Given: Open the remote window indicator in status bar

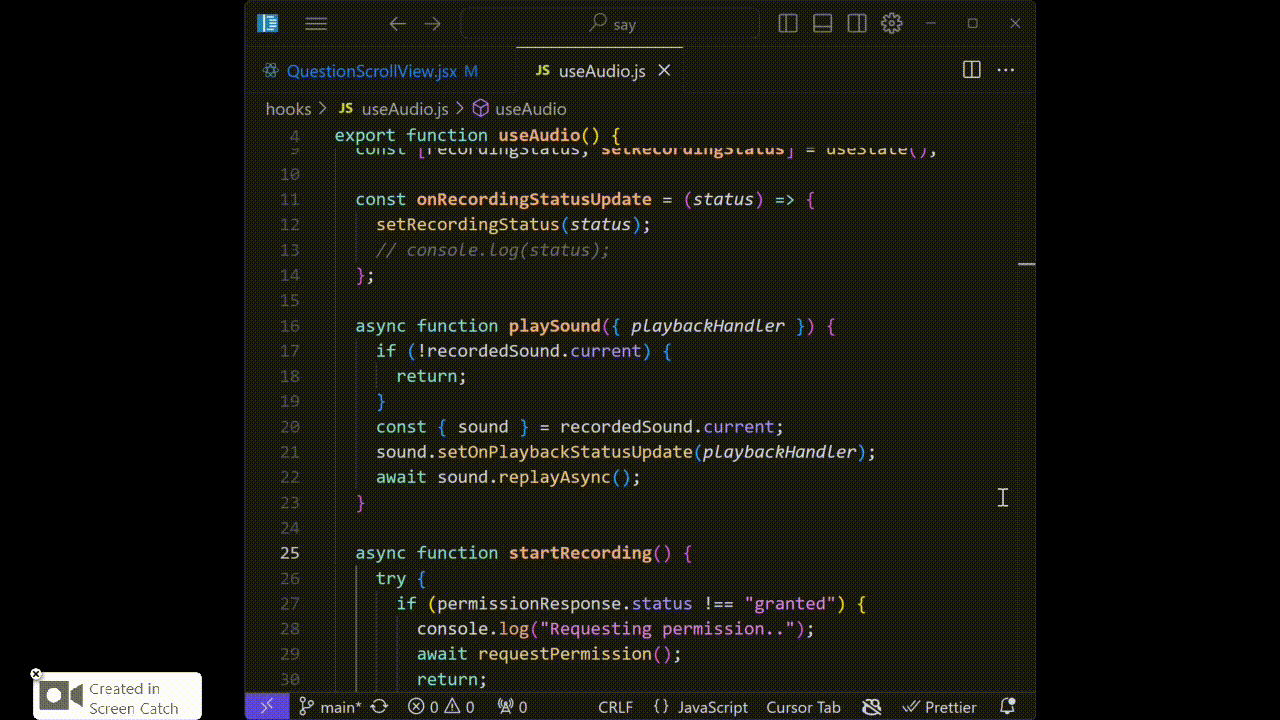Looking at the screenshot, I should tap(267, 707).
